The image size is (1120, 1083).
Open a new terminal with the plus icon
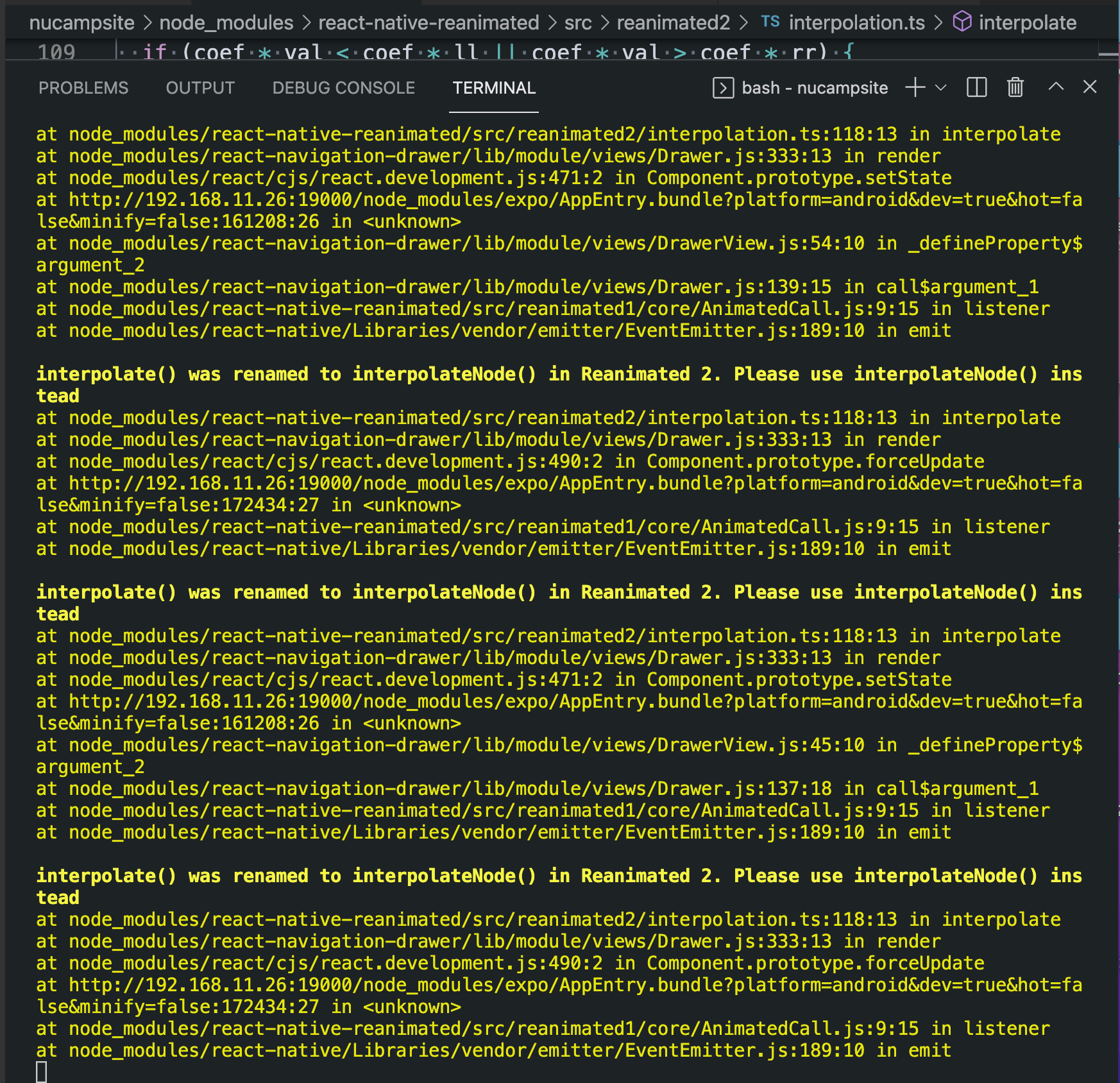click(x=914, y=88)
